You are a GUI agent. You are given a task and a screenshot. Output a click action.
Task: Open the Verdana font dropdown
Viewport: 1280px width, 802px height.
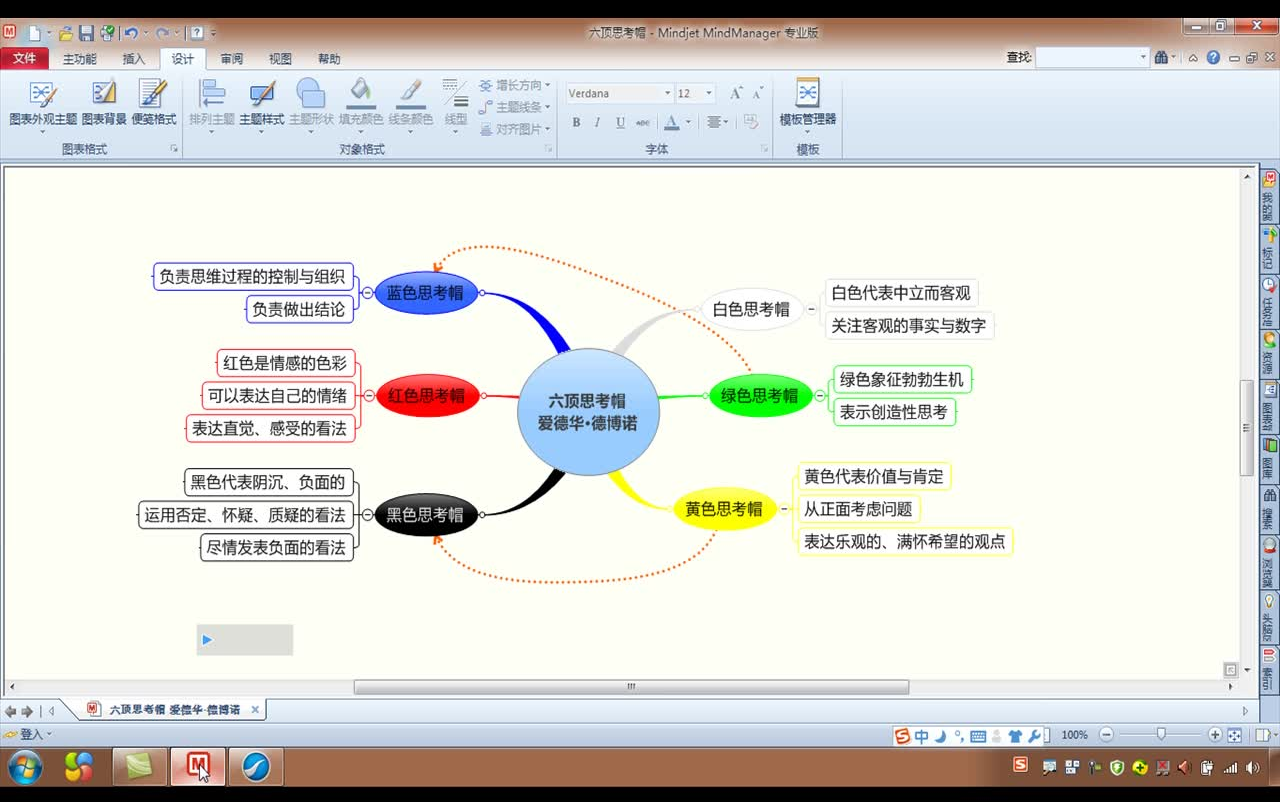[x=666, y=92]
